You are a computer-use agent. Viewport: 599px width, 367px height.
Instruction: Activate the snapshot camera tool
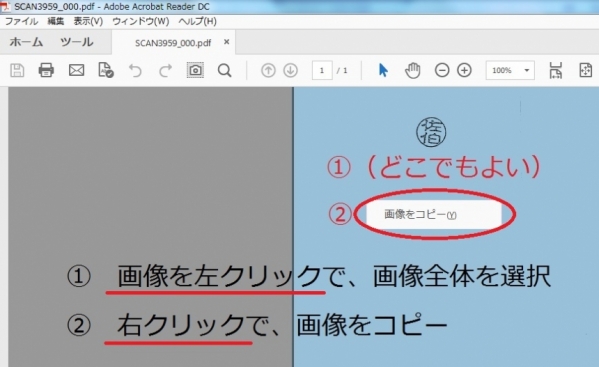(x=195, y=70)
